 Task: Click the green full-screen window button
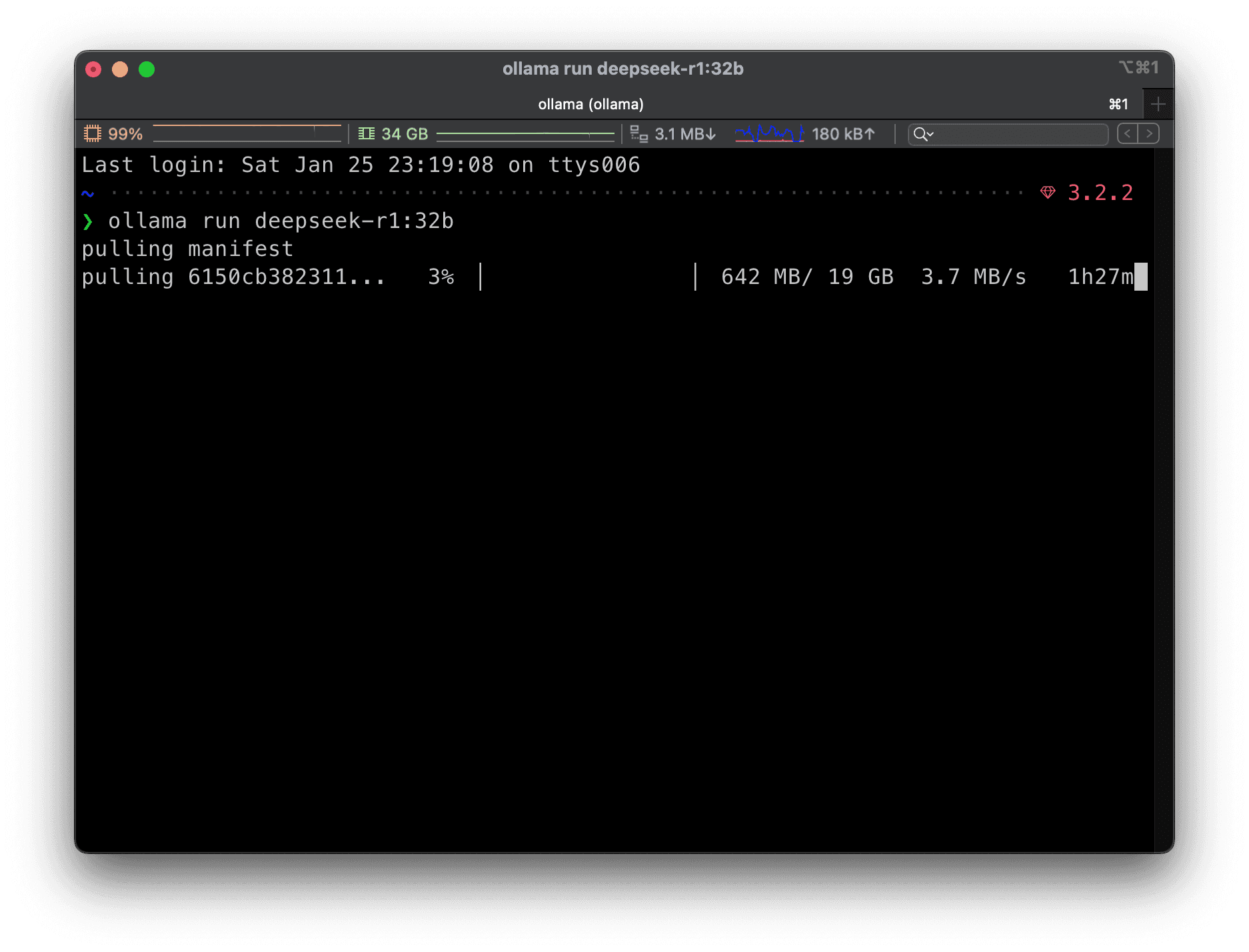coord(147,69)
